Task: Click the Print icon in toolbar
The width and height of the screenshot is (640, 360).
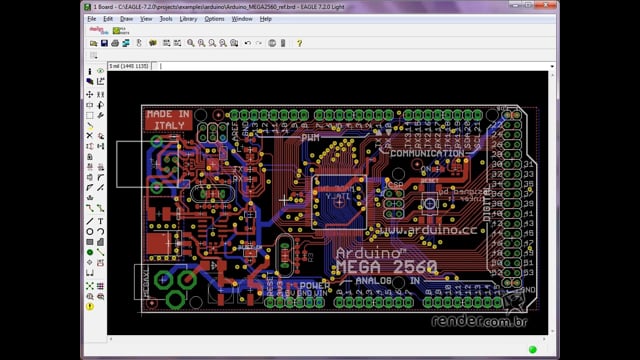Action: click(115, 43)
